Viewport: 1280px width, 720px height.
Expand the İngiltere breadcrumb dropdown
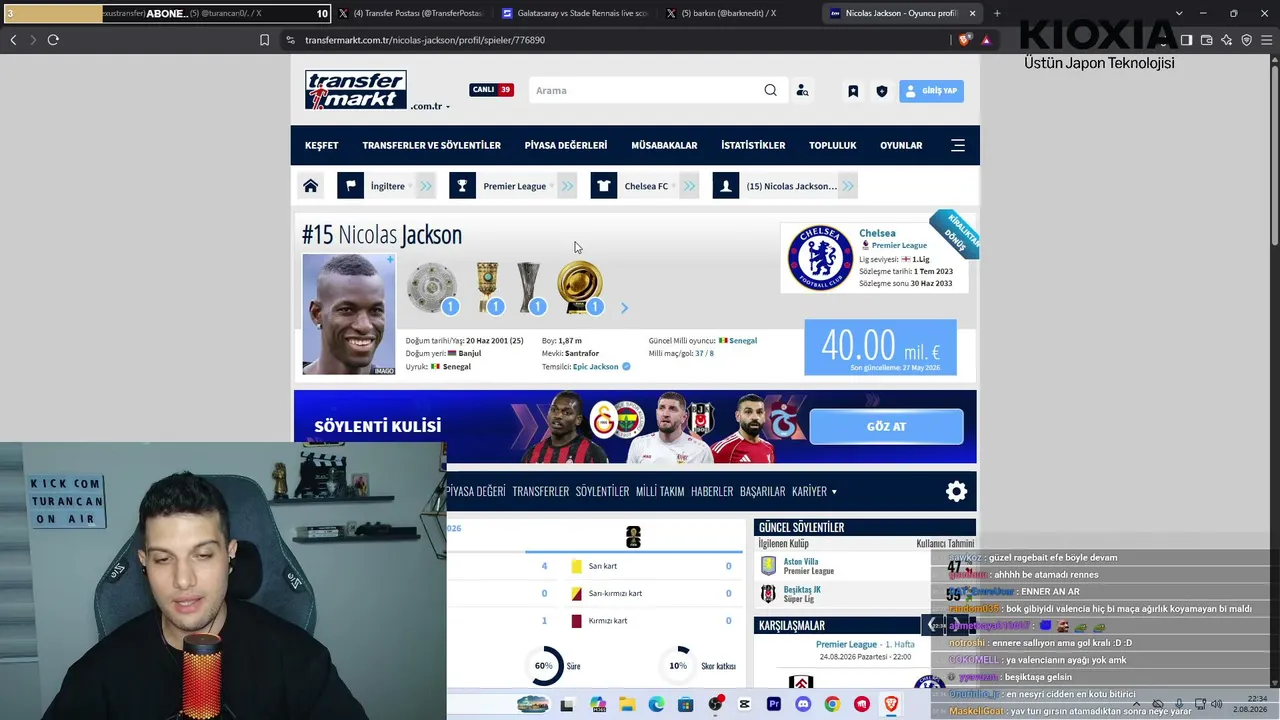[x=426, y=186]
